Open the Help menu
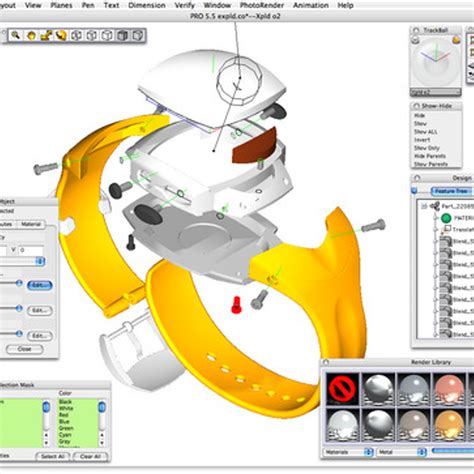This screenshot has height=474, width=474. pos(345,5)
